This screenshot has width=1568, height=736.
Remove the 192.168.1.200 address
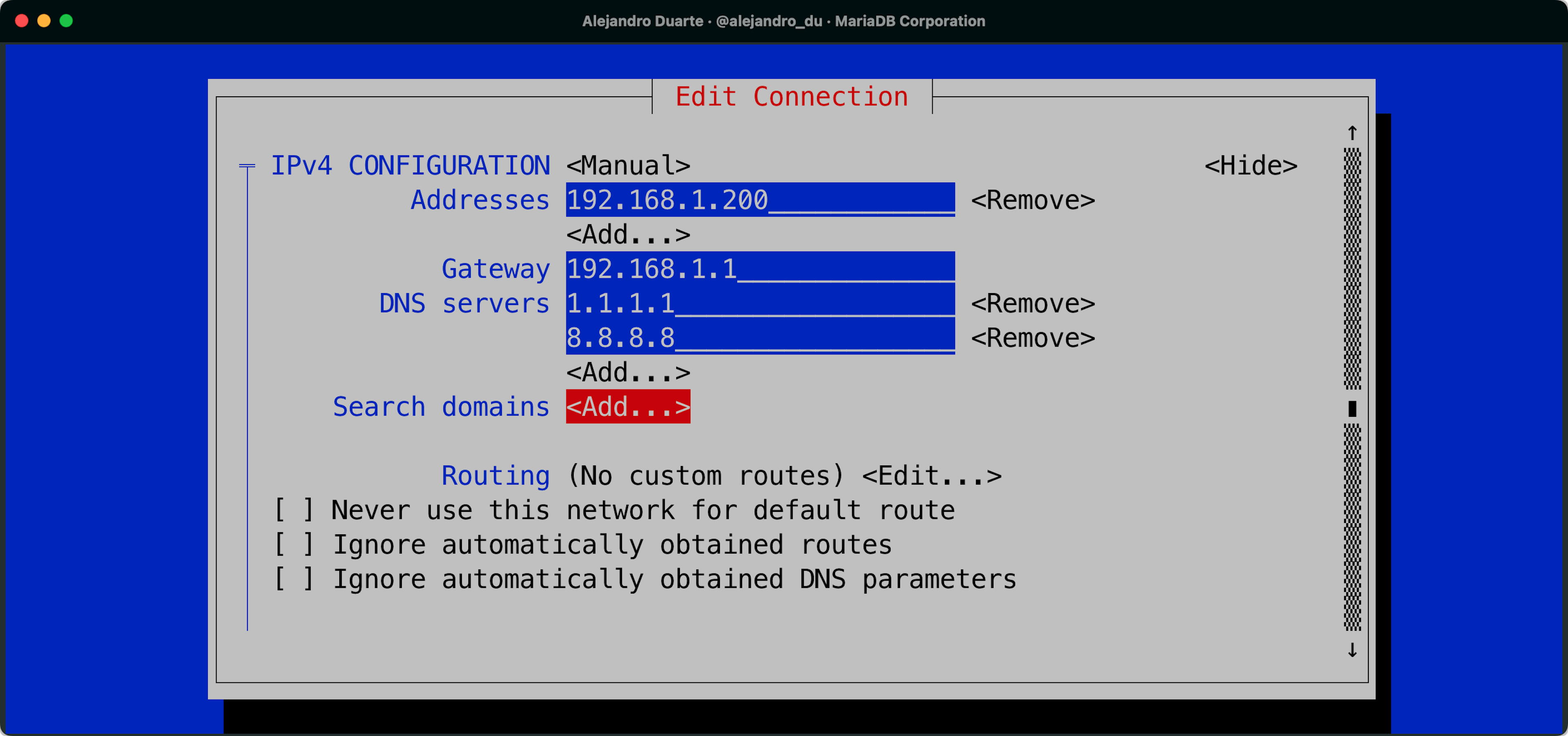click(1032, 200)
